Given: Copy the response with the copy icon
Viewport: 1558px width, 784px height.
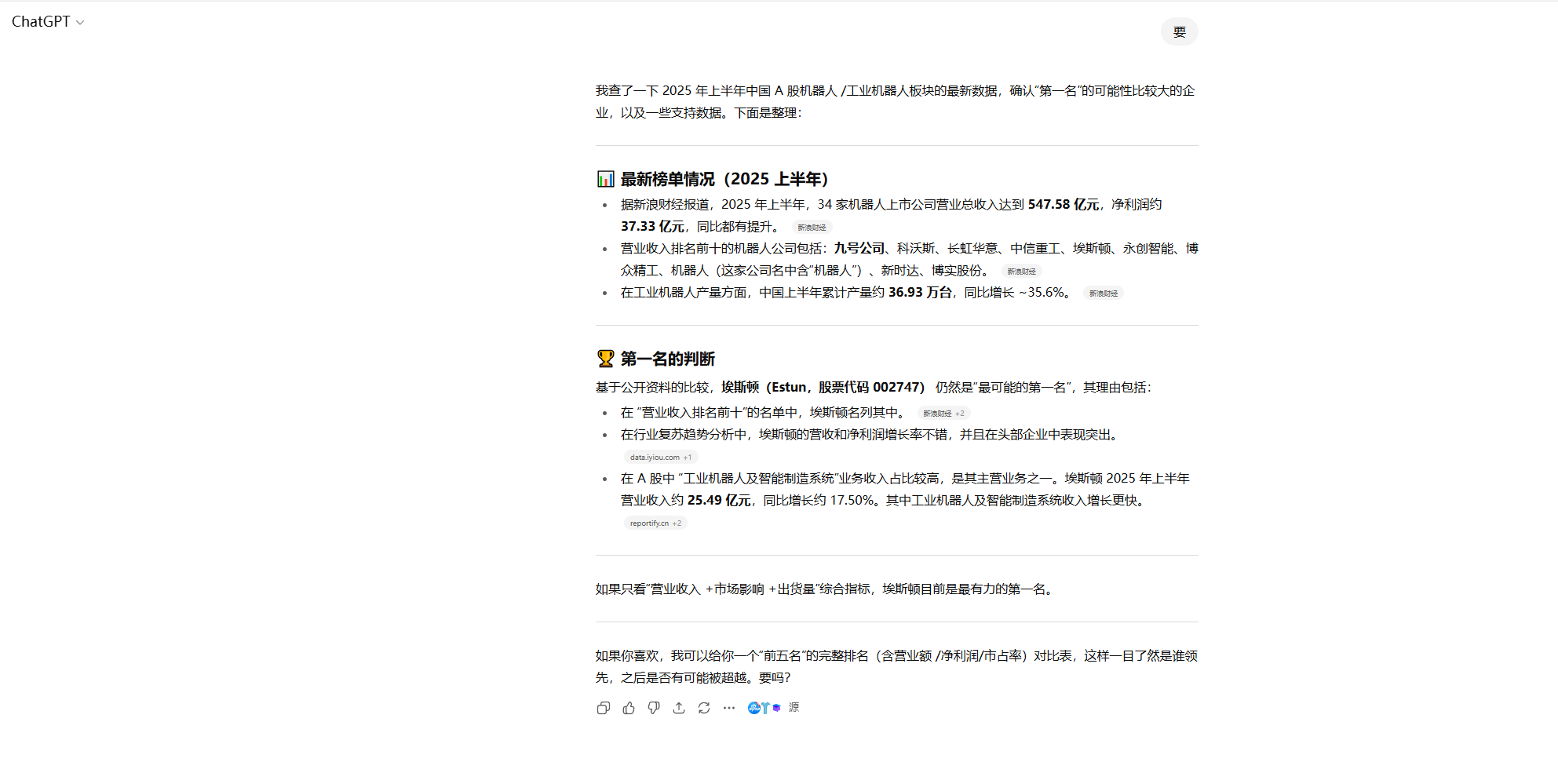Looking at the screenshot, I should click(603, 708).
